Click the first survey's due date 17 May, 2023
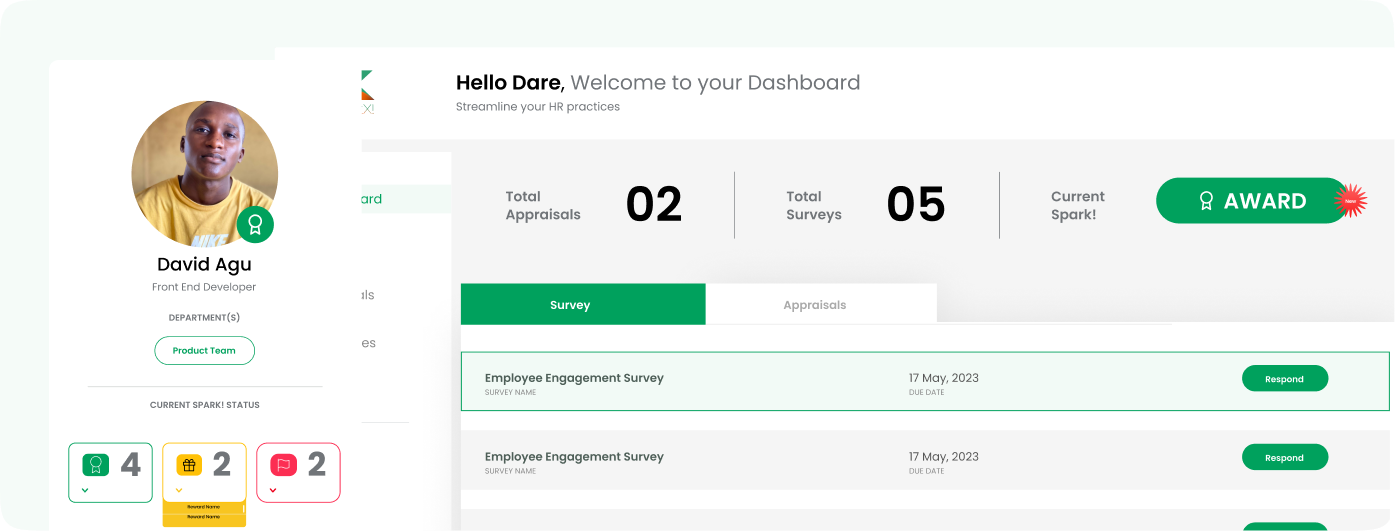 point(944,378)
